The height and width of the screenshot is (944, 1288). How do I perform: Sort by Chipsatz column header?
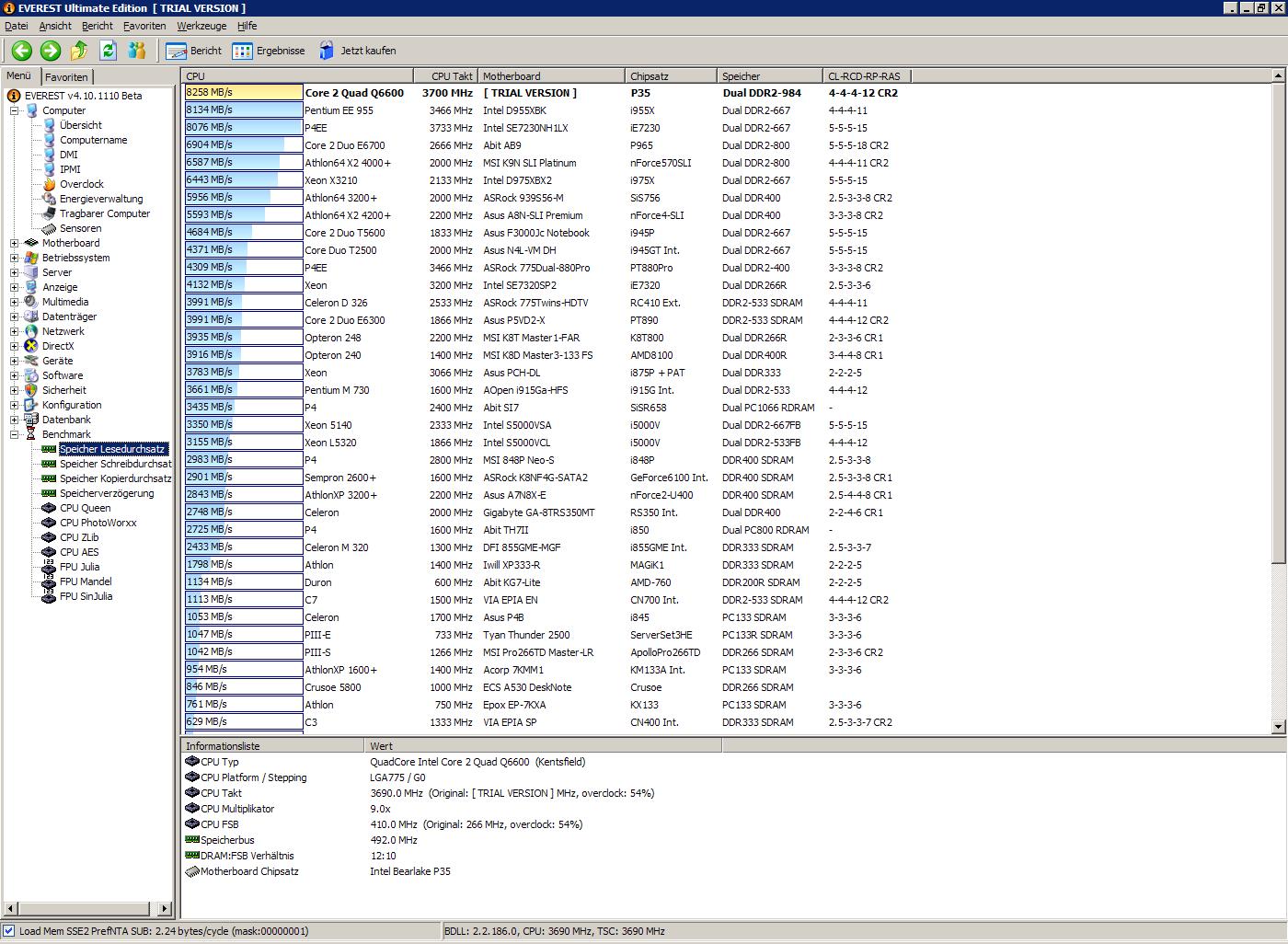click(671, 76)
